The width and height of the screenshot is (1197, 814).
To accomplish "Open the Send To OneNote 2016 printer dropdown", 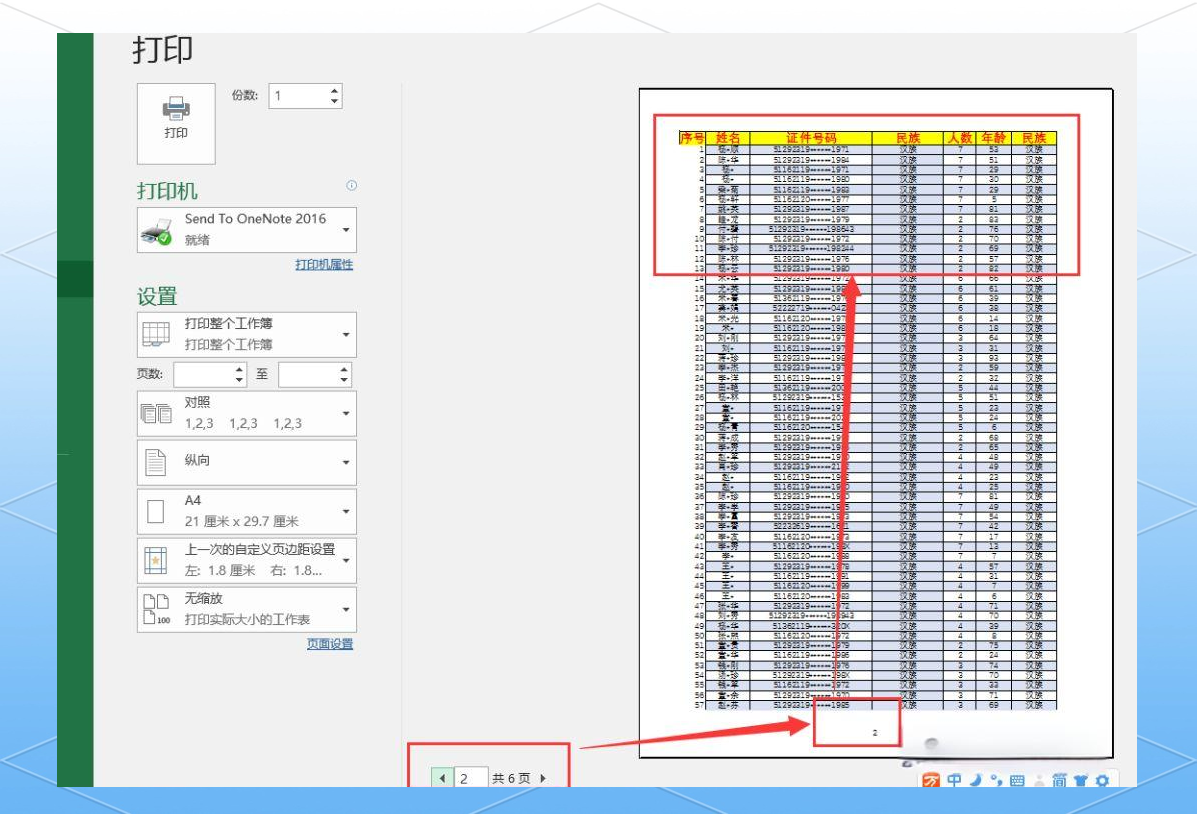I will (247, 230).
